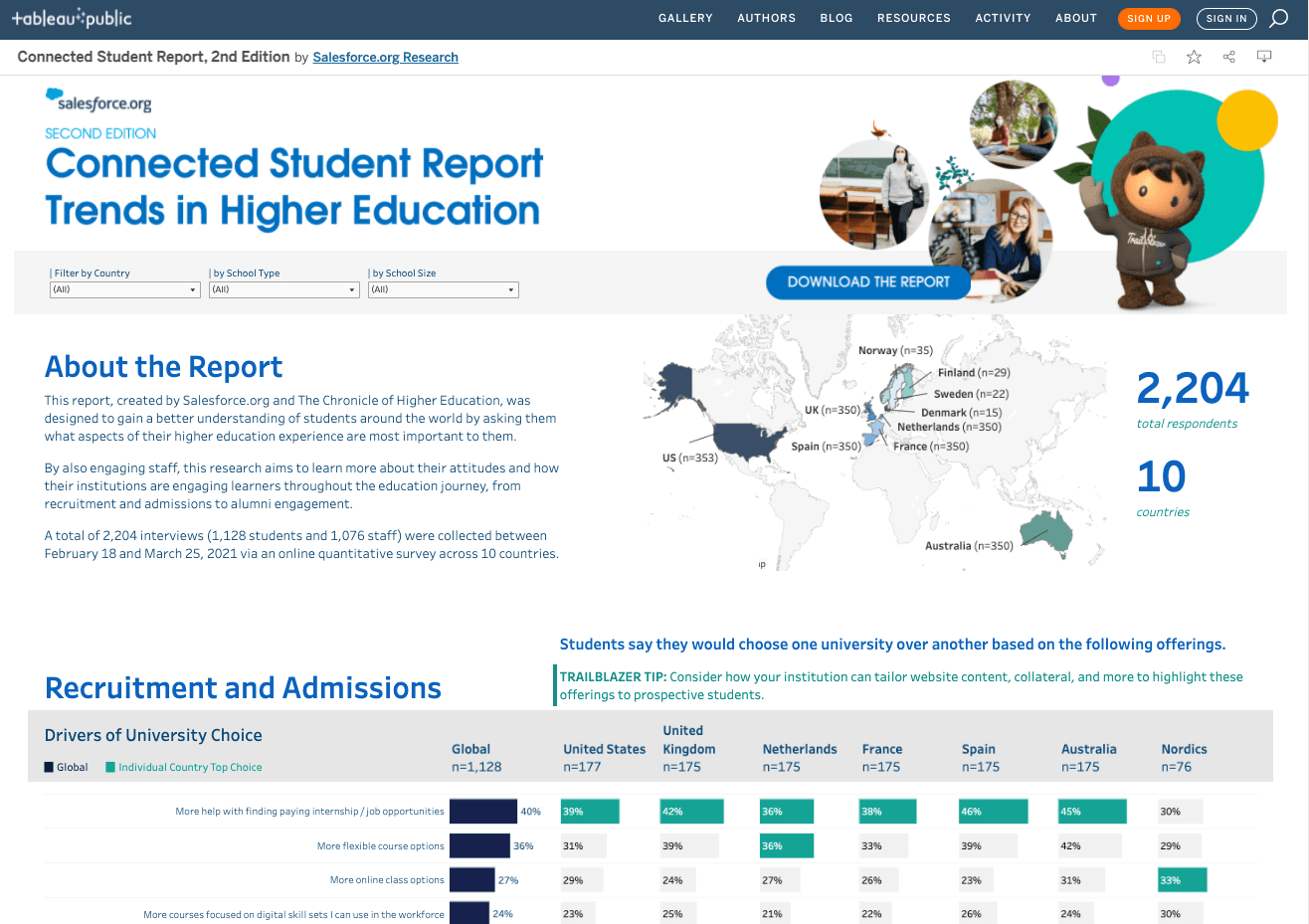Click the 'Drivers of University Choice' heading

pos(153,735)
